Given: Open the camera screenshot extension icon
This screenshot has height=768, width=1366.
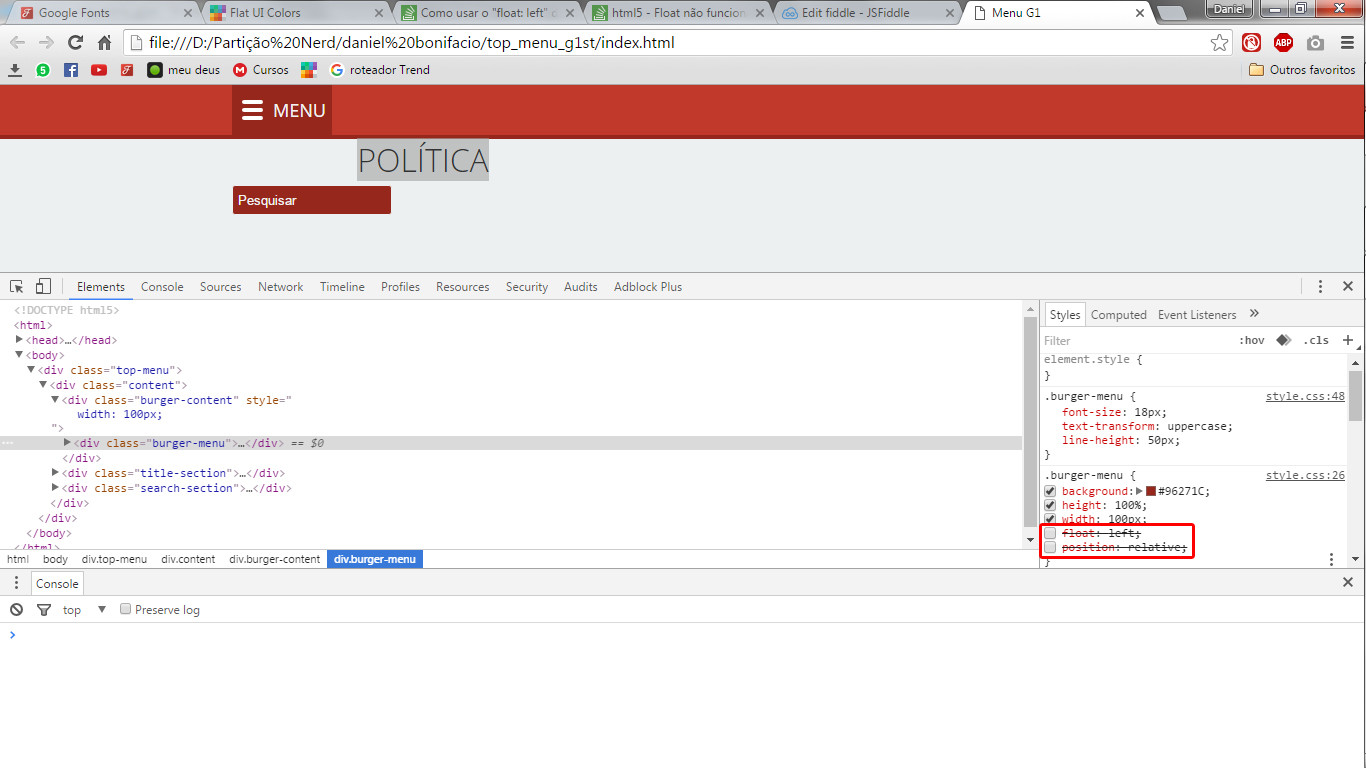Looking at the screenshot, I should point(1315,43).
